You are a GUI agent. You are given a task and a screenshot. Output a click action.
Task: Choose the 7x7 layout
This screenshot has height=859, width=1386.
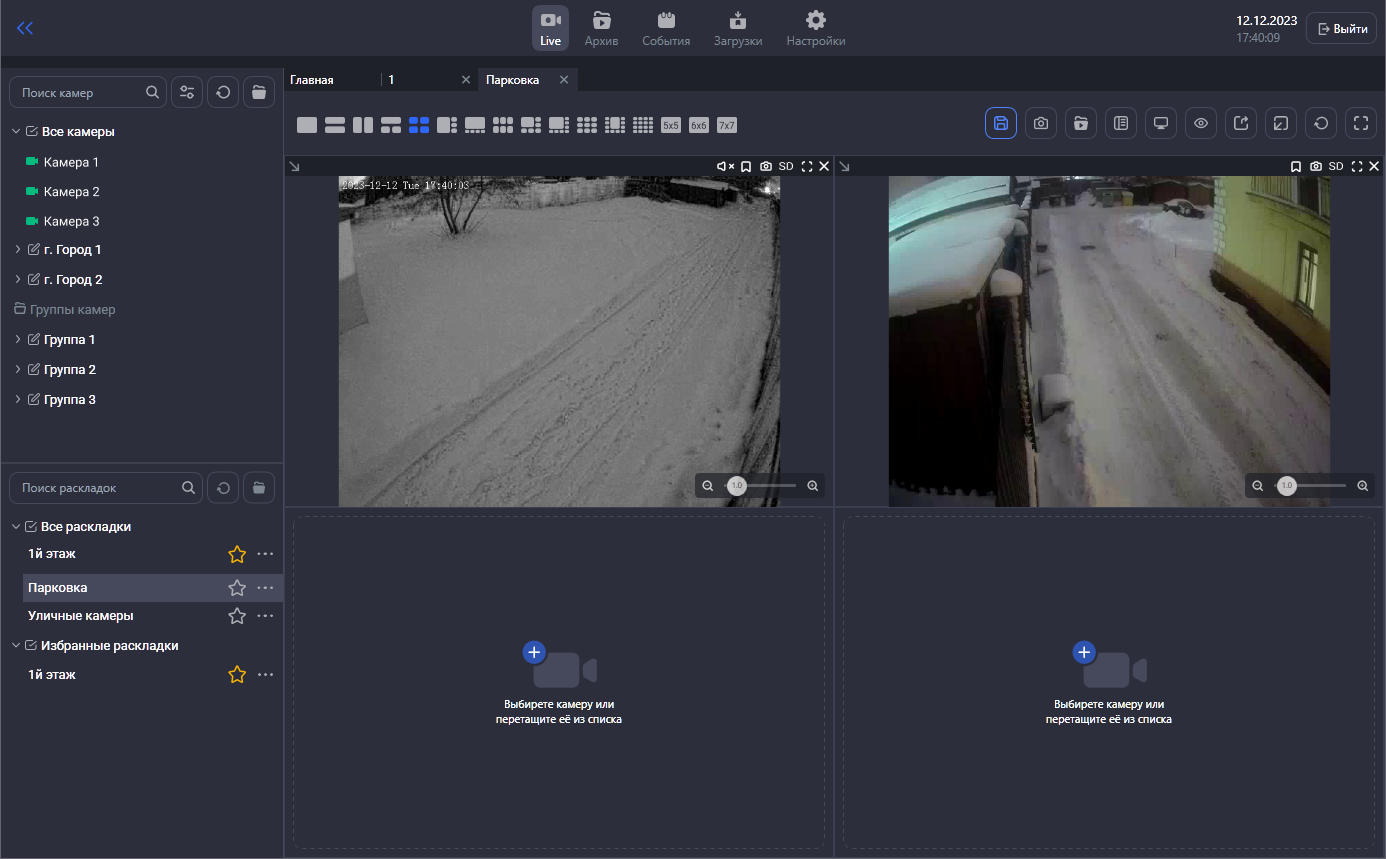tap(727, 125)
